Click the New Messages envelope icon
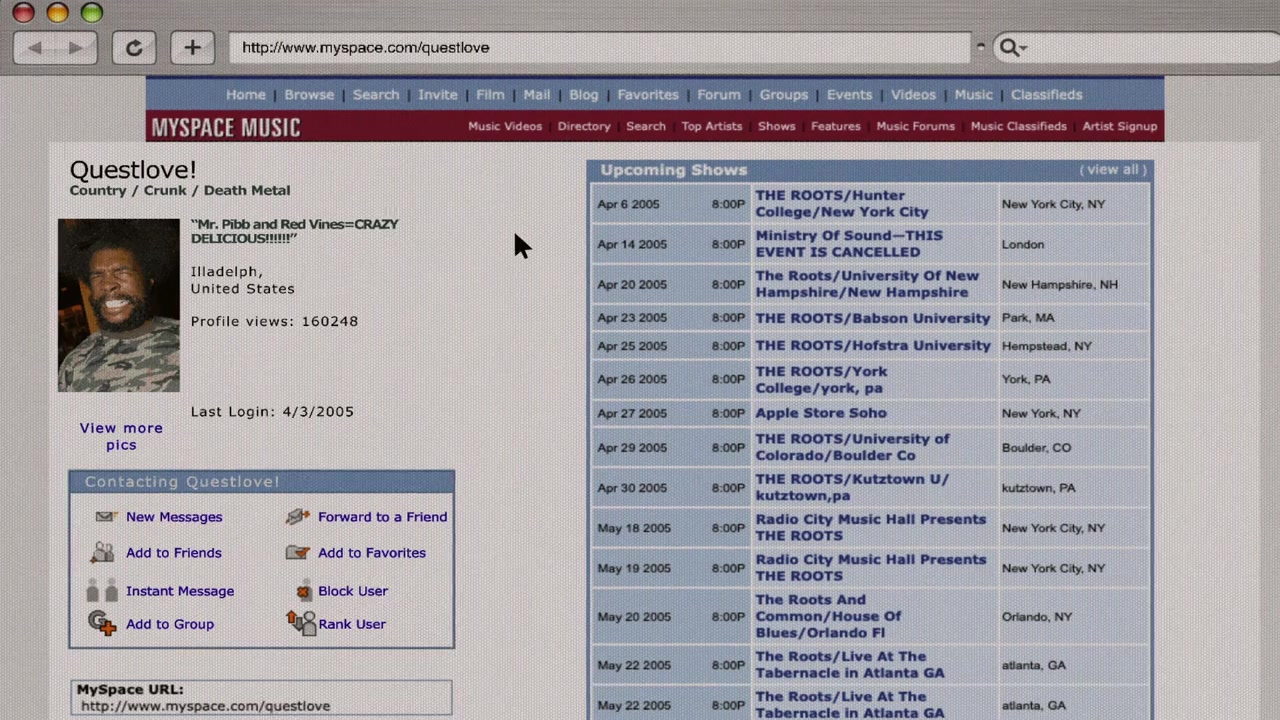 pos(105,517)
